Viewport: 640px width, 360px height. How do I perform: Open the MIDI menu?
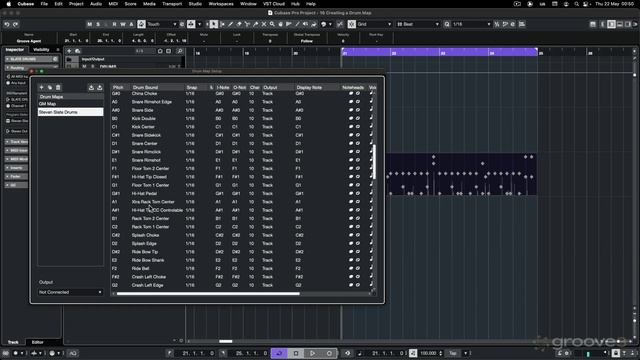click(113, 4)
